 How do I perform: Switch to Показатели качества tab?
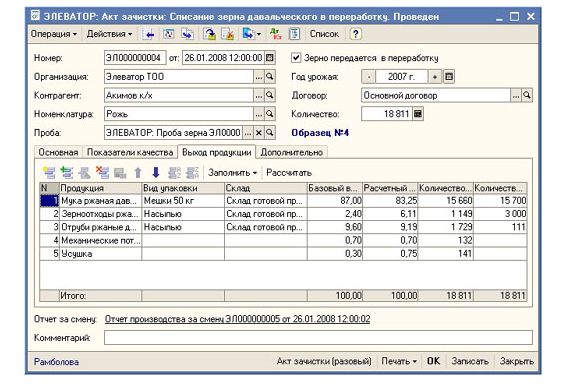[130, 152]
